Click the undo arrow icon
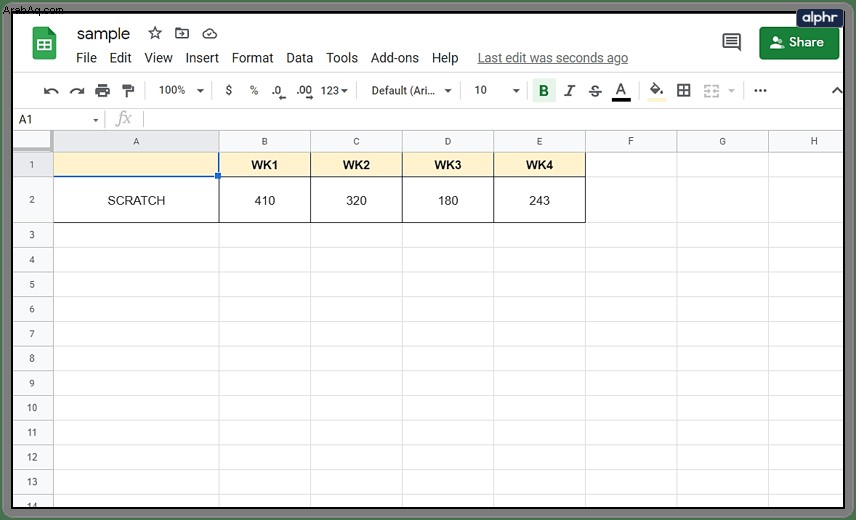This screenshot has height=520, width=856. click(x=51, y=91)
